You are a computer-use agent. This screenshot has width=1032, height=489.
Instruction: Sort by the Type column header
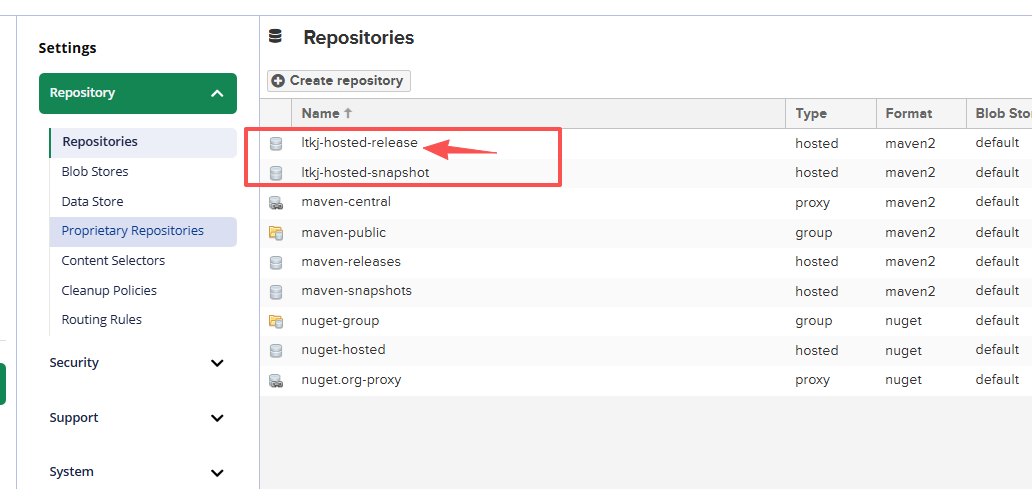(831, 114)
